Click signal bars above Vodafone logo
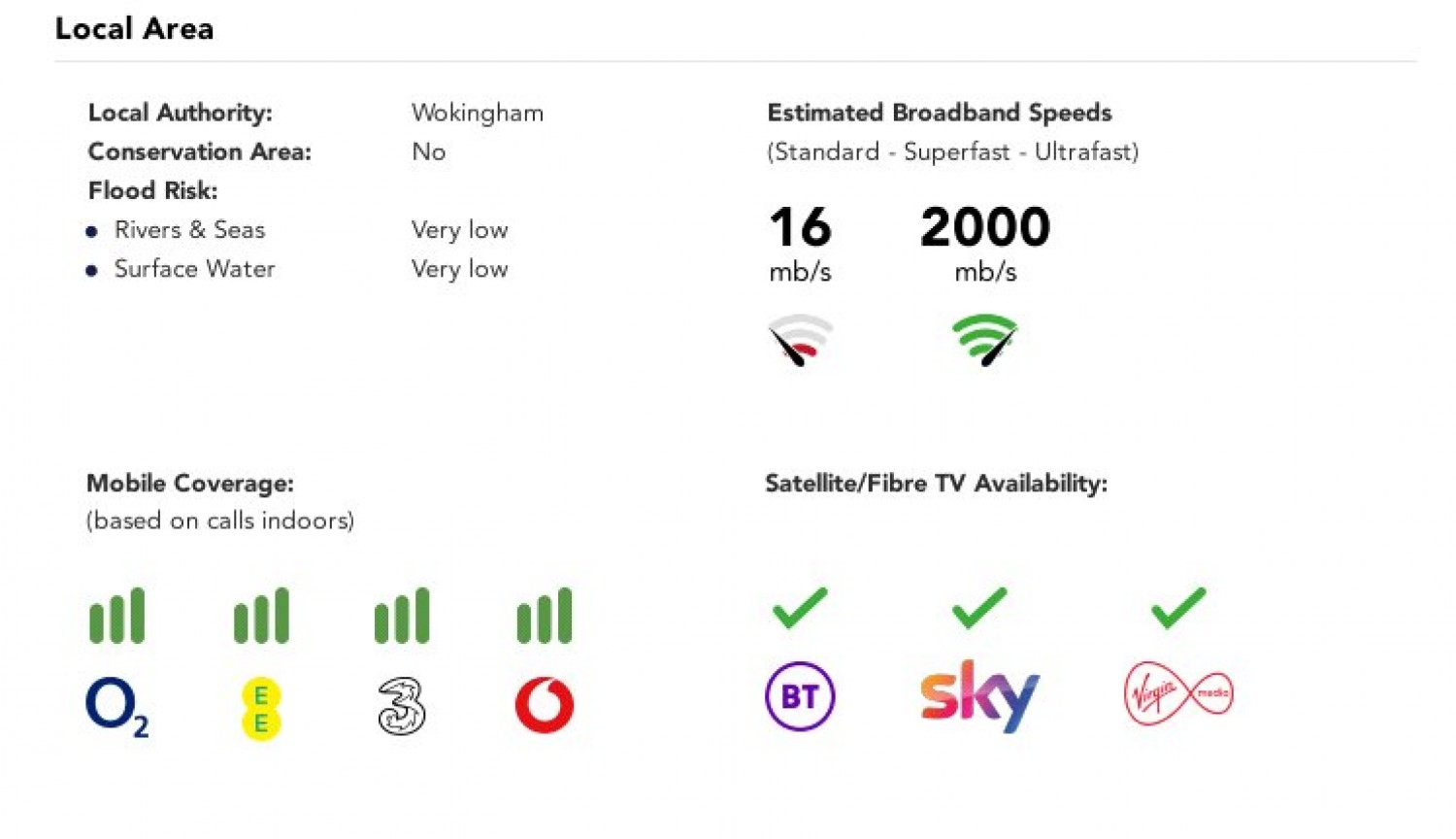Viewport: 1456px width, 839px height. (x=545, y=616)
